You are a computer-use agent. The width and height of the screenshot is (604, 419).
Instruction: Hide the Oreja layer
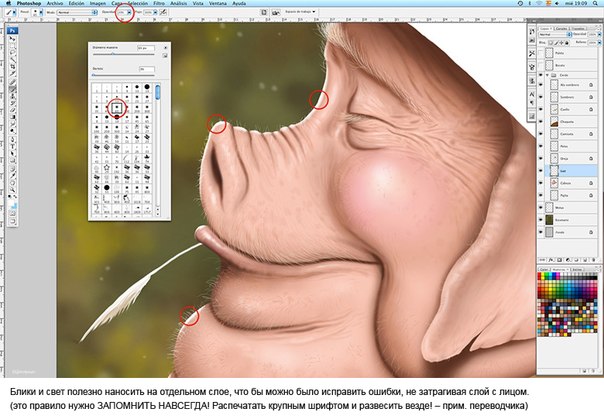pyautogui.click(x=541, y=158)
